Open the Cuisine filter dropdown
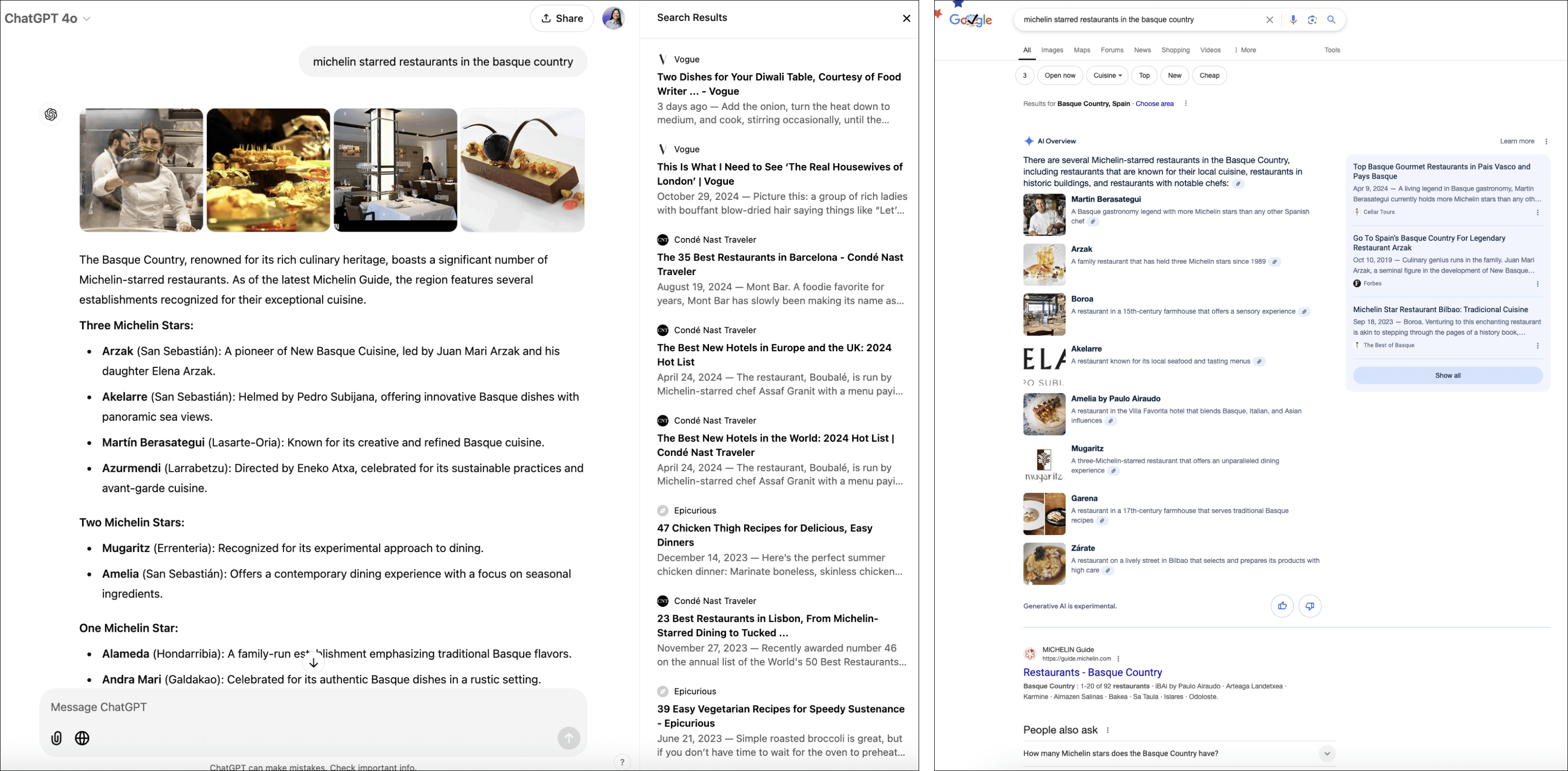The height and width of the screenshot is (771, 1568). point(1107,75)
